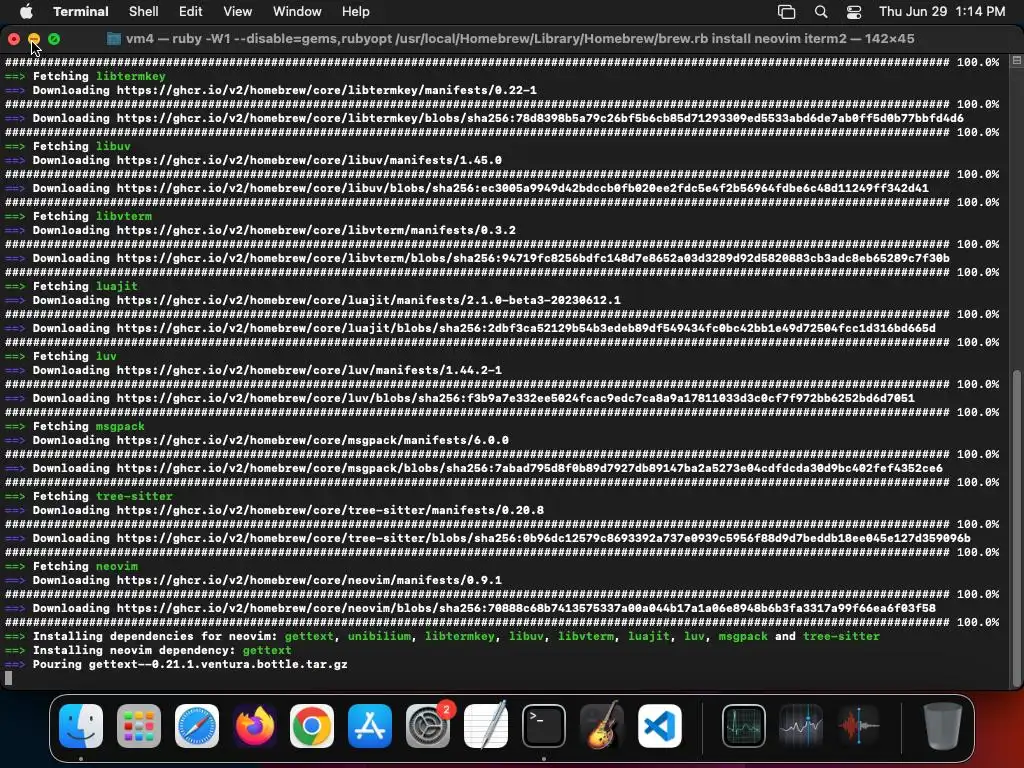1024x768 pixels.
Task: Open the Window menu
Action: [x=296, y=11]
